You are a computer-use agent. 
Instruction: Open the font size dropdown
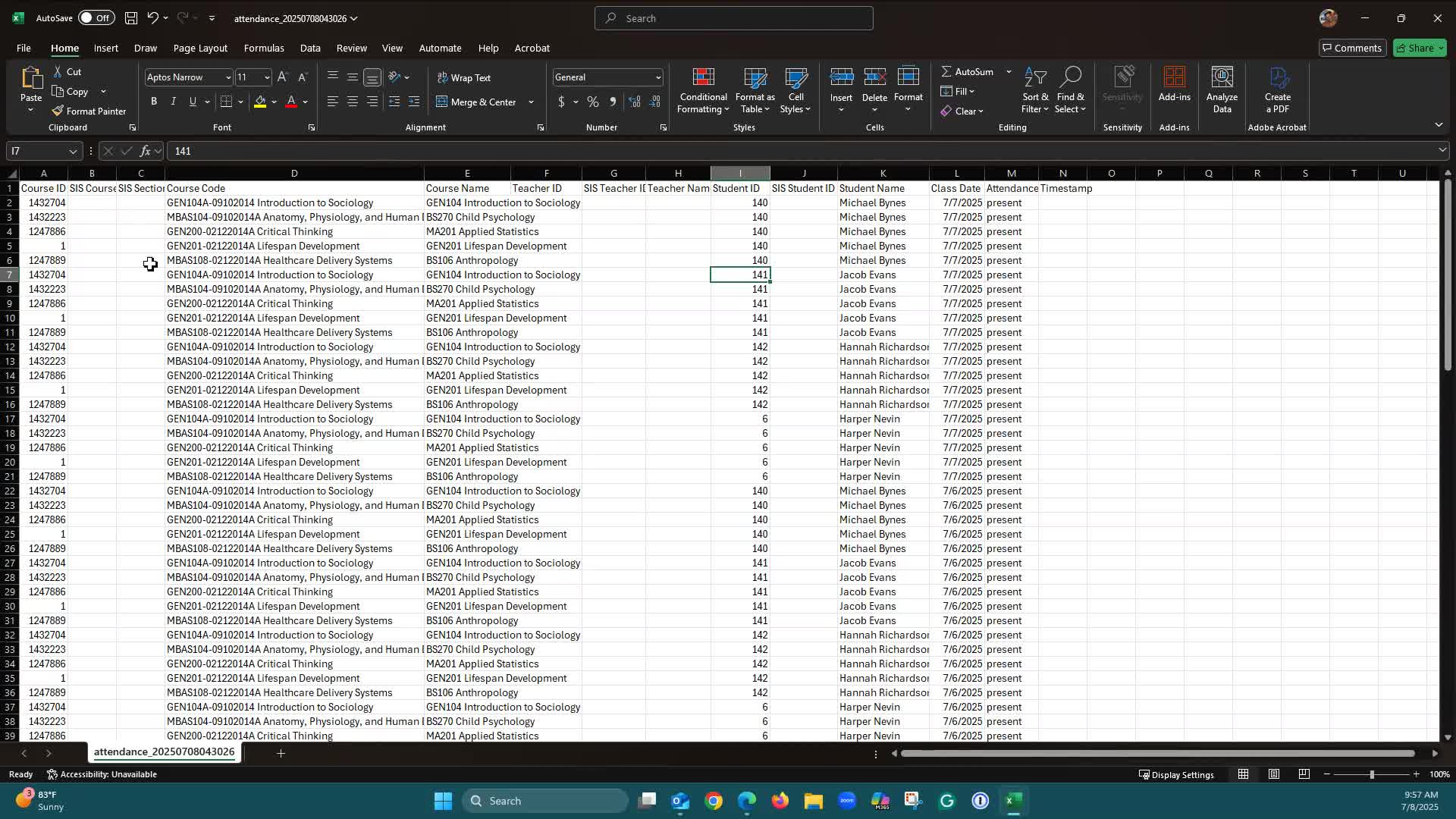pos(267,77)
